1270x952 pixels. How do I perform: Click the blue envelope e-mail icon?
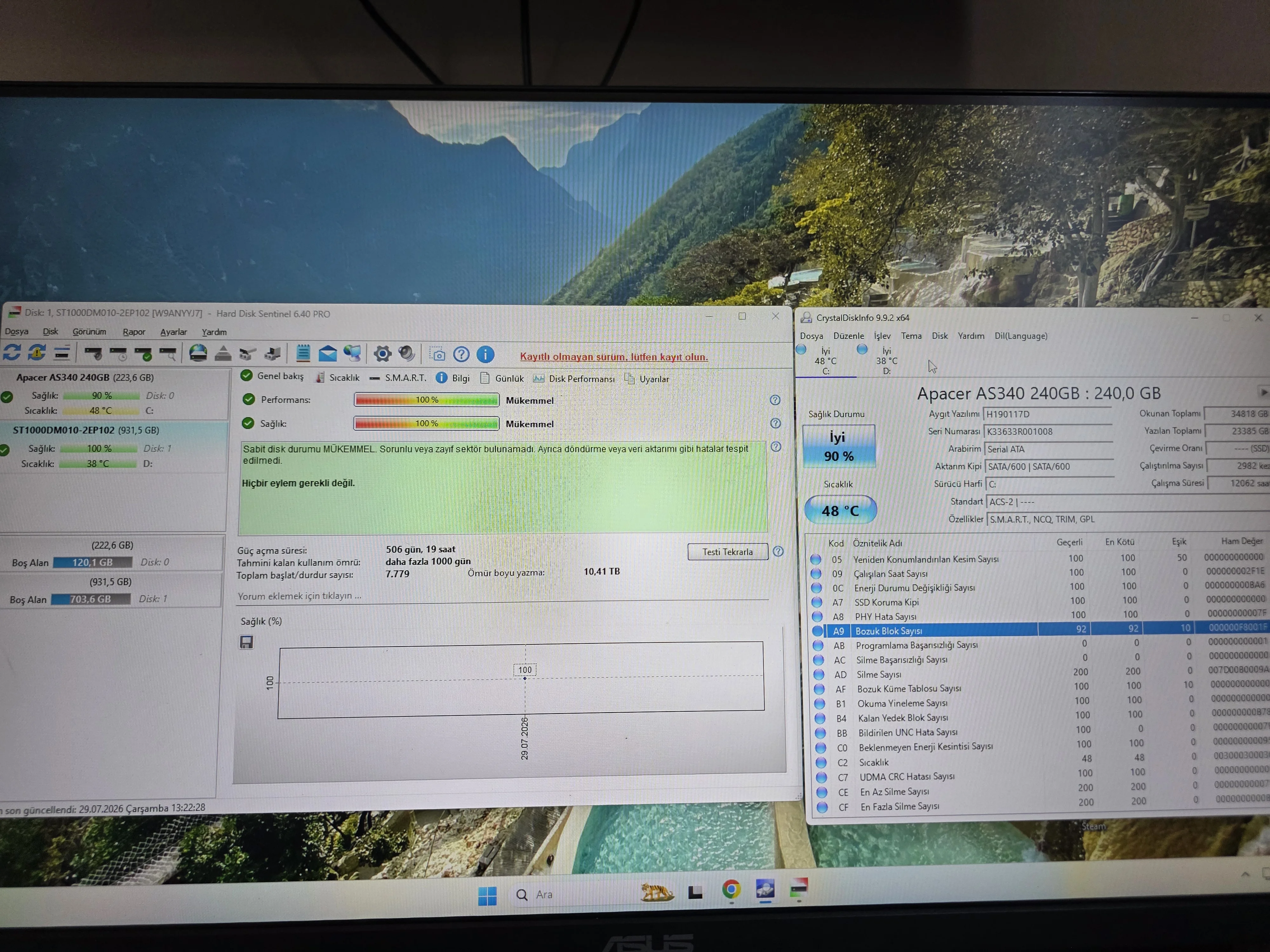327,354
